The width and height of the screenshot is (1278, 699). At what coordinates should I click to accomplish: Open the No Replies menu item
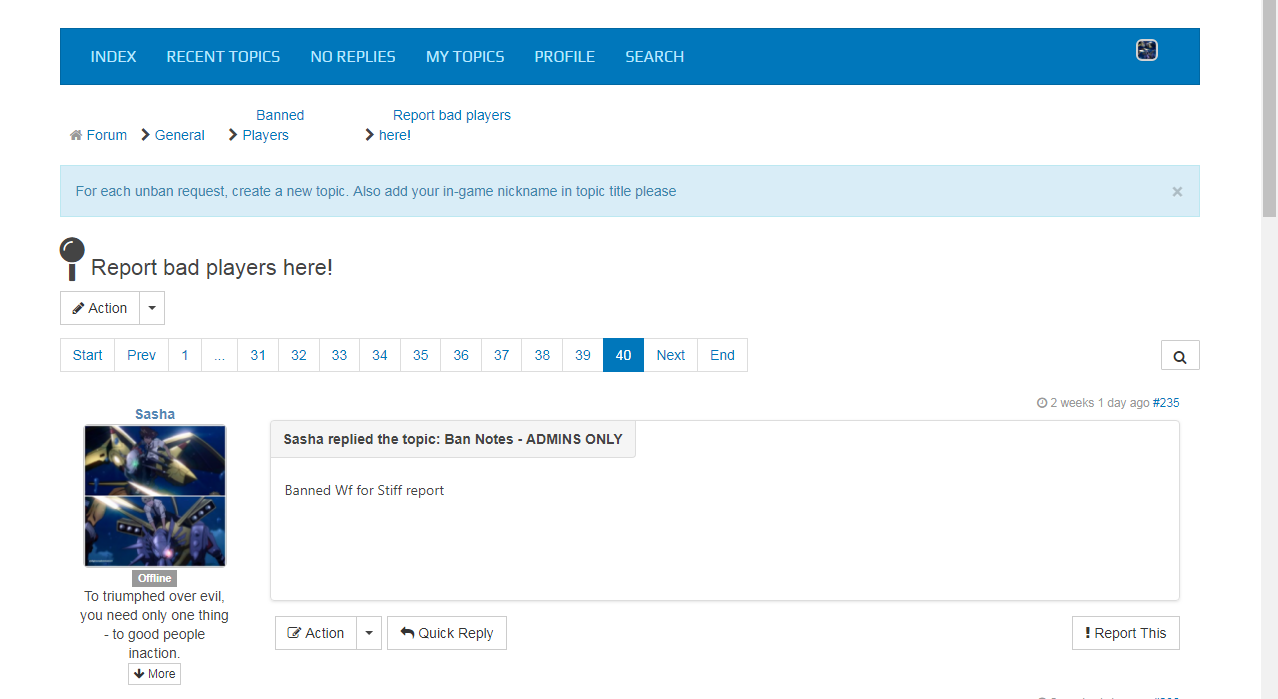[352, 57]
